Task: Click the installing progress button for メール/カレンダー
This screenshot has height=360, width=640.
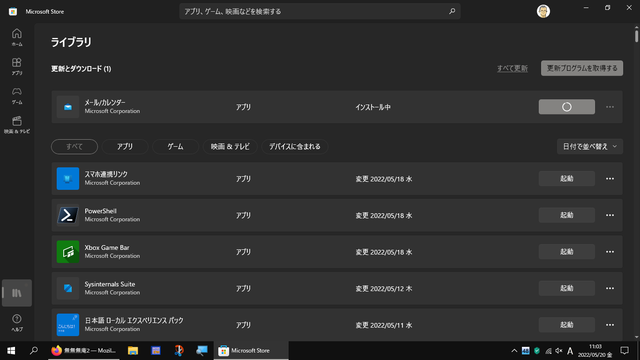Action: (x=567, y=107)
